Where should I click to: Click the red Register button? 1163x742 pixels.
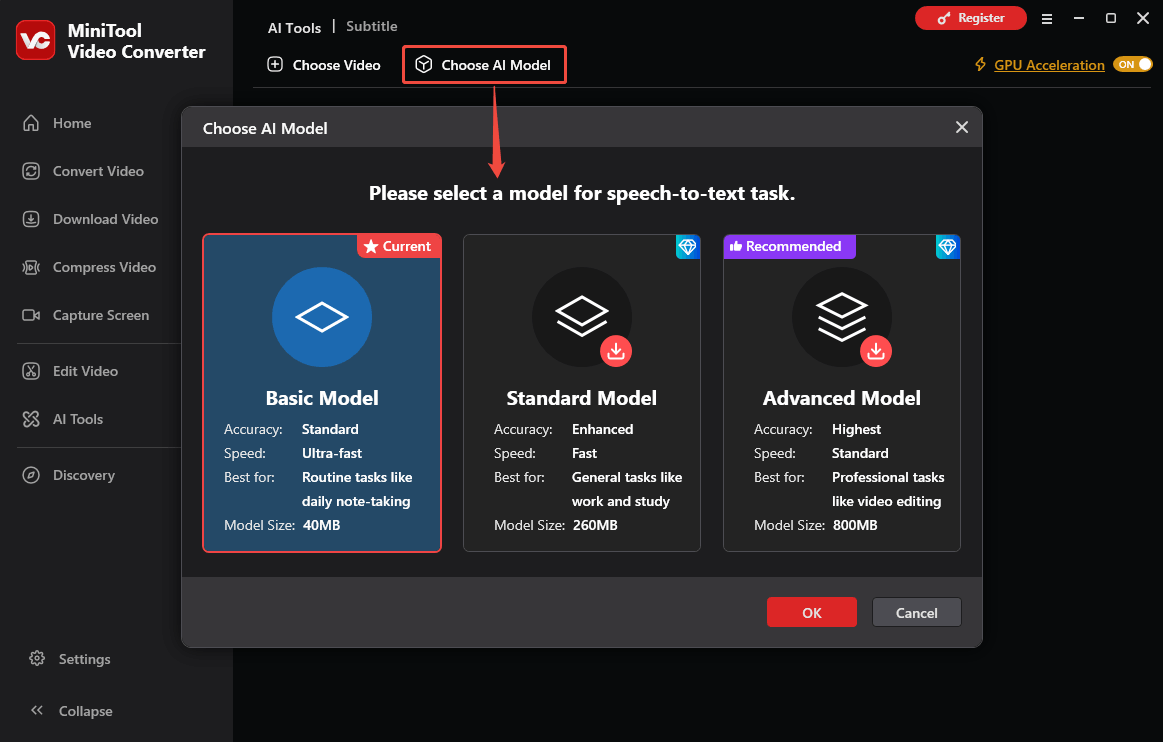(x=970, y=18)
